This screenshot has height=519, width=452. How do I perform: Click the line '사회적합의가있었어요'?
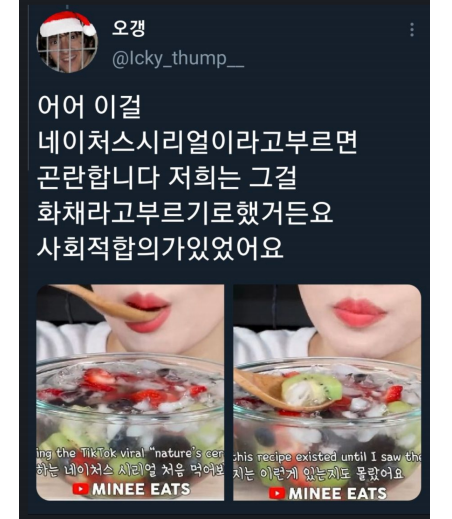coord(160,248)
